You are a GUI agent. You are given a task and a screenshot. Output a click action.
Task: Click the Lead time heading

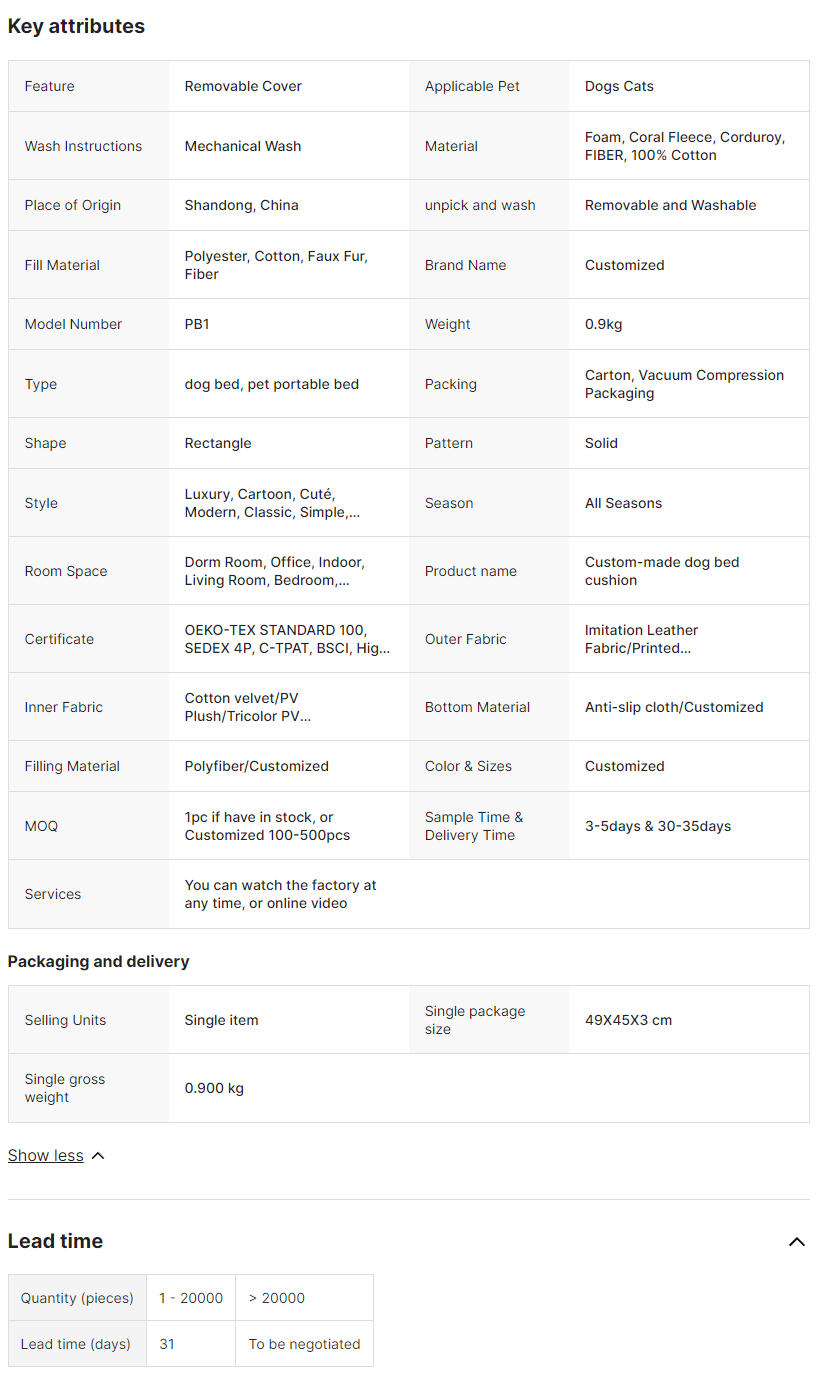pos(56,1241)
